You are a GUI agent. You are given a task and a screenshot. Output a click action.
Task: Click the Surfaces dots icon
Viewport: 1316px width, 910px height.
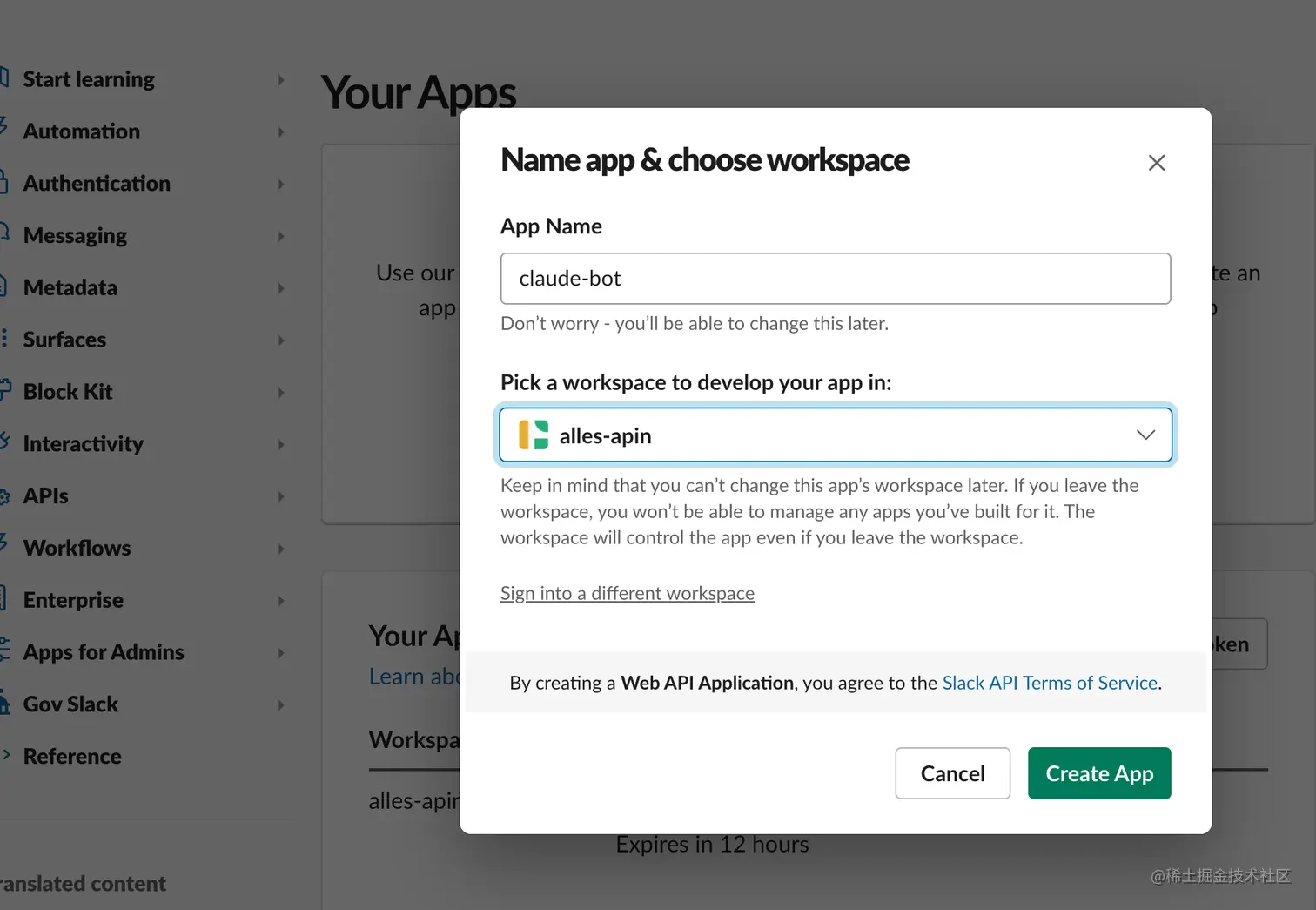tap(3, 339)
